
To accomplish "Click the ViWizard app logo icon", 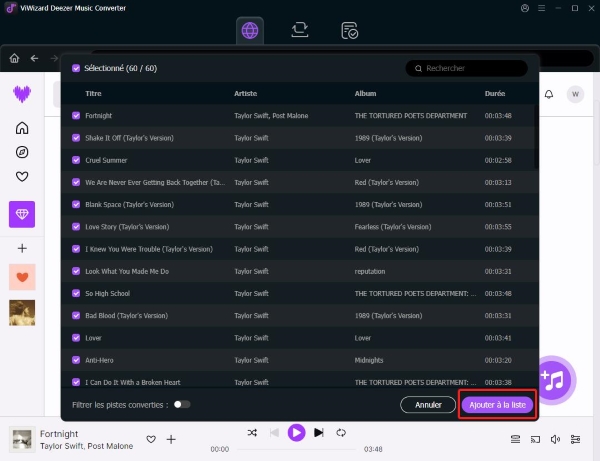I will click(x=11, y=8).
